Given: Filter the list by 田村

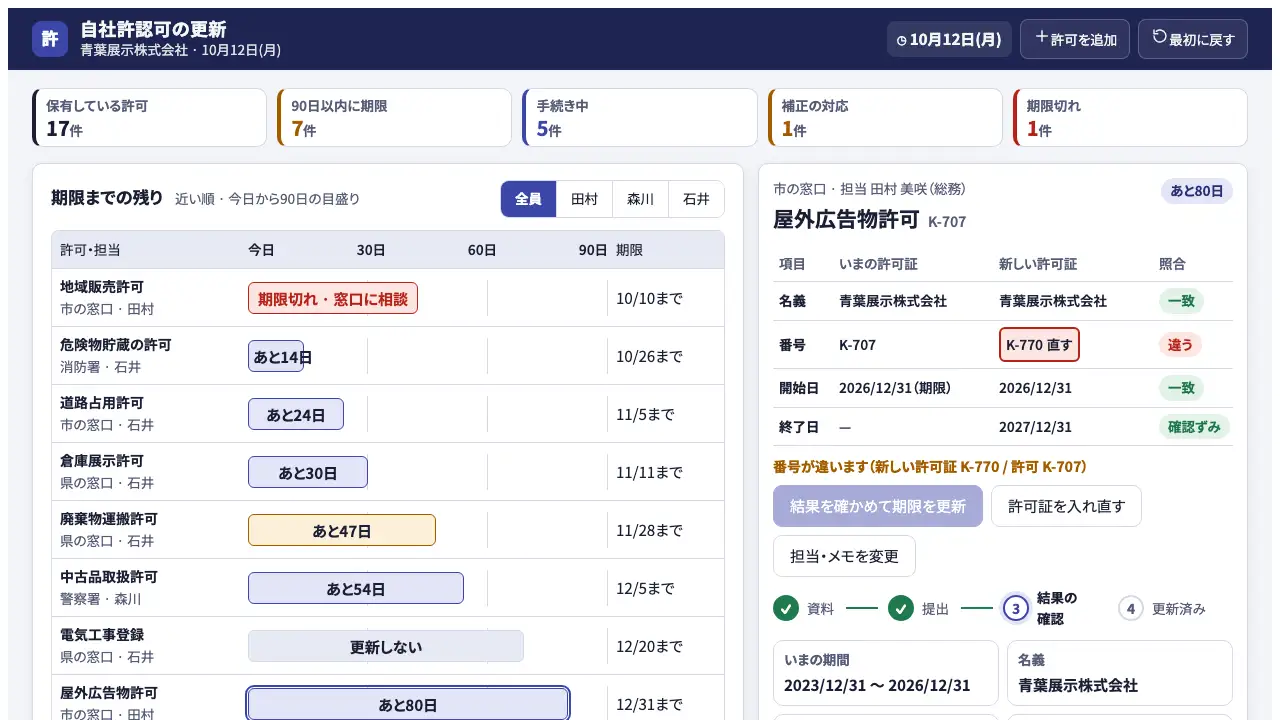Looking at the screenshot, I should [584, 199].
